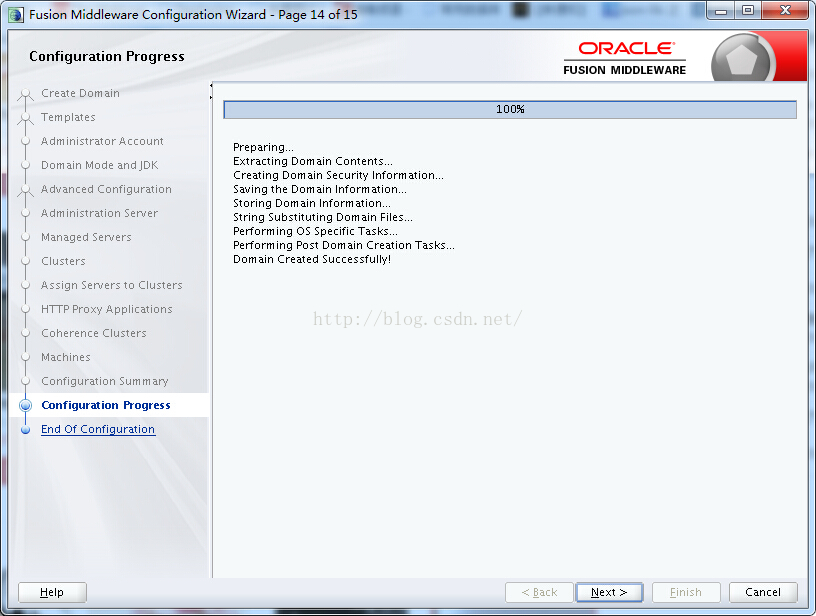
Task: Click the wizard window title bar icon
Action: pos(16,15)
